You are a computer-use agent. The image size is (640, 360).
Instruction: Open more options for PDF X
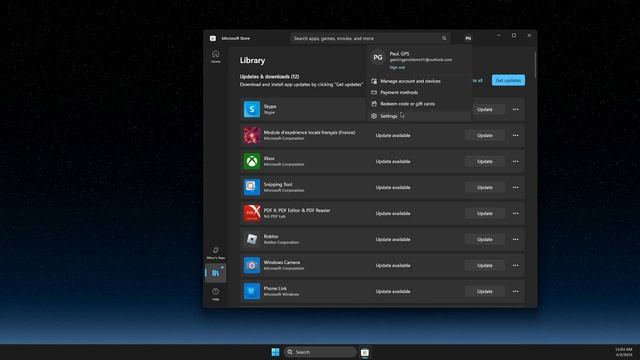tap(516, 213)
